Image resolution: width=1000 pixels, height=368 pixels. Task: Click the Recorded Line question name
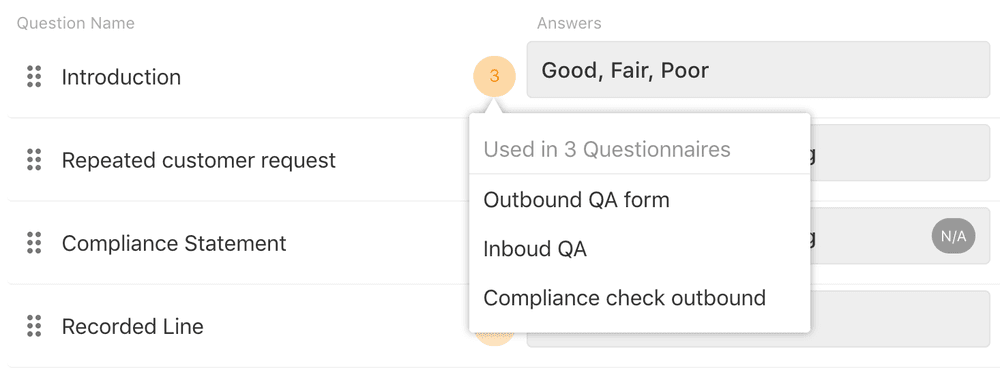(x=133, y=327)
